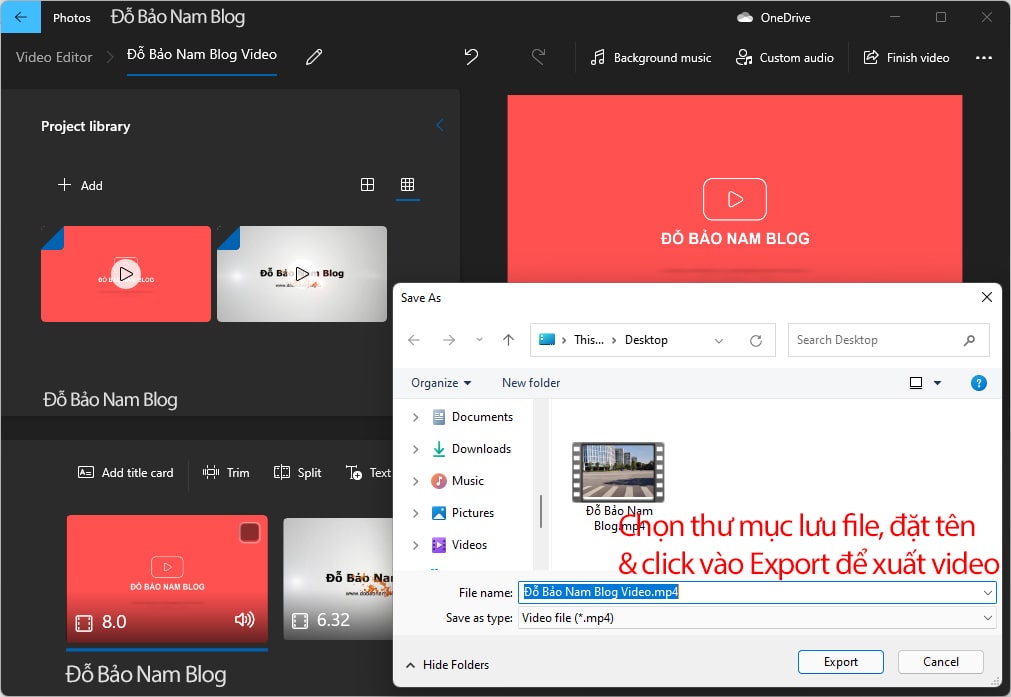Expand the Pictures tree node
The height and width of the screenshot is (697, 1011).
(415, 513)
